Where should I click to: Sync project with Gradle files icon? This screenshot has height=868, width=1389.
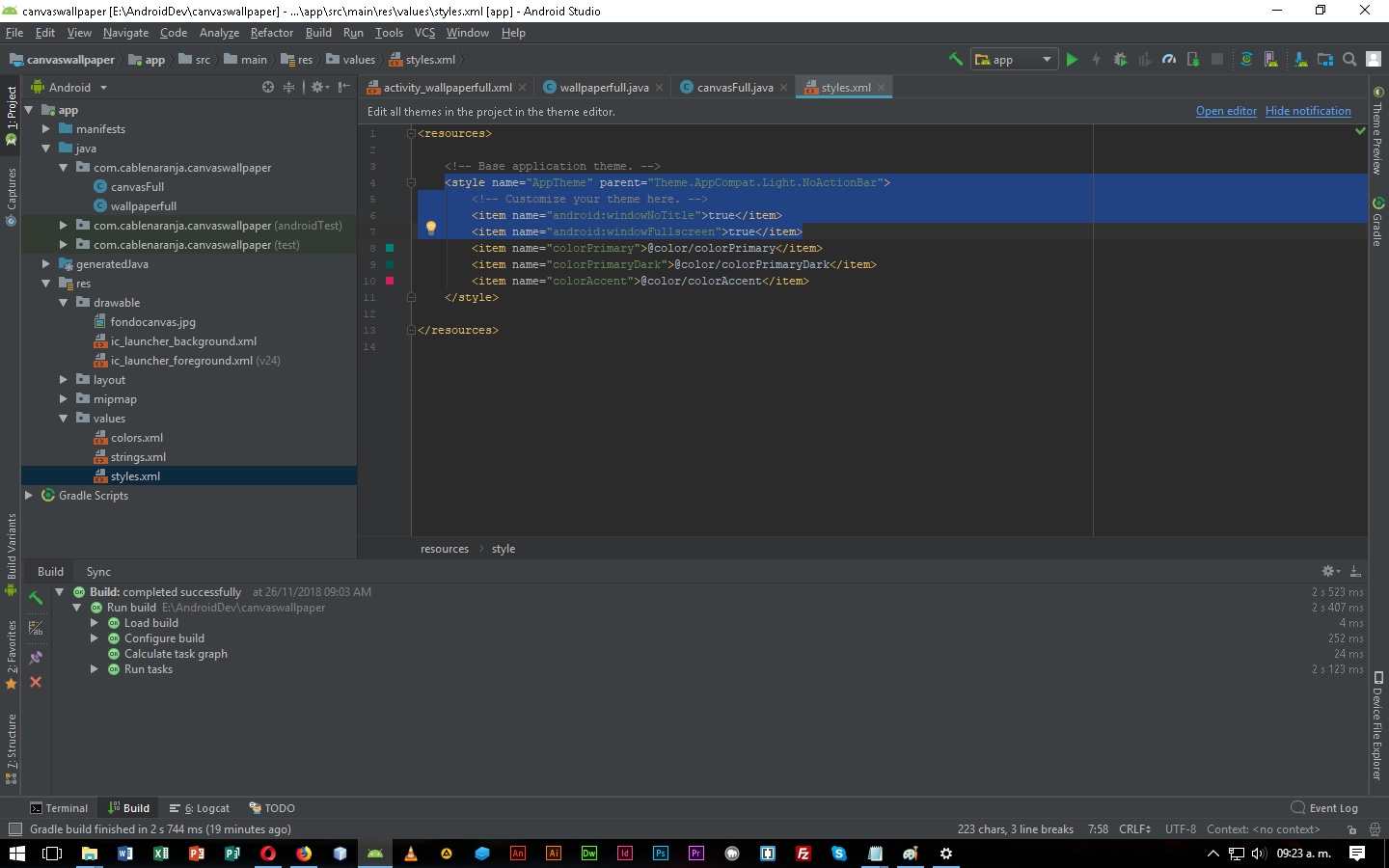[1246, 59]
